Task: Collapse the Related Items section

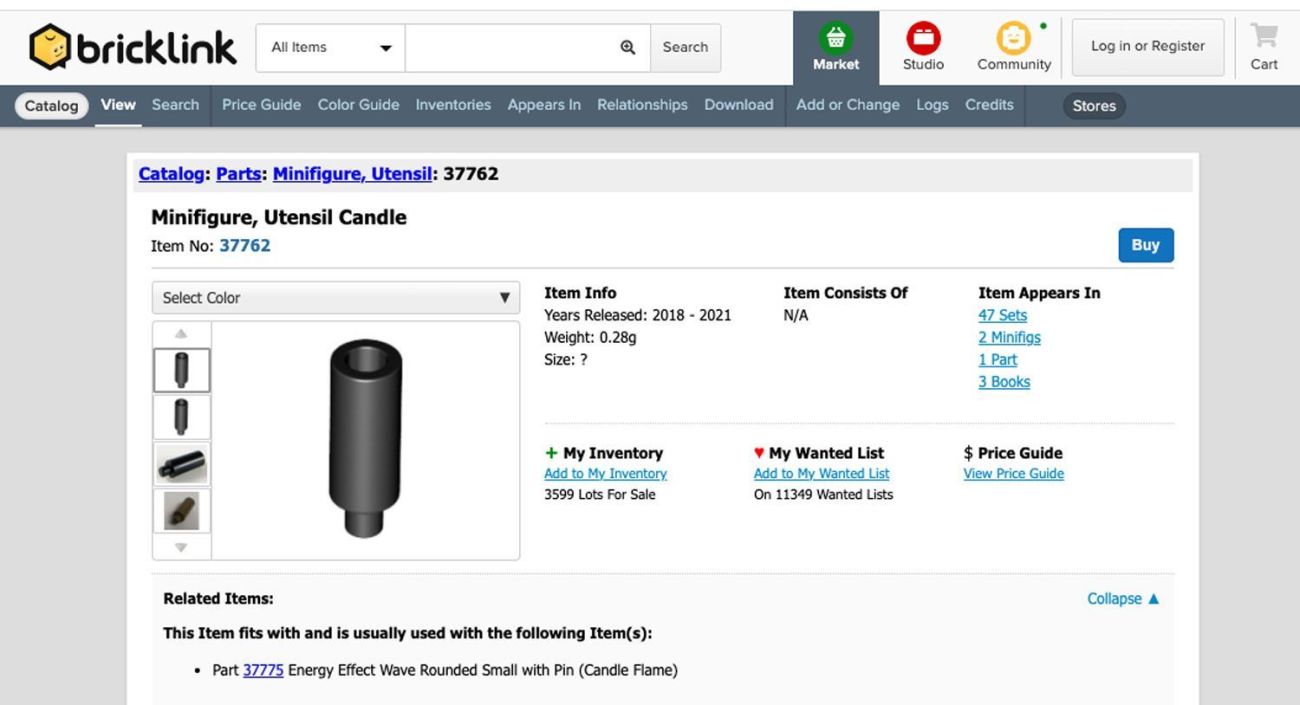Action: (1123, 599)
